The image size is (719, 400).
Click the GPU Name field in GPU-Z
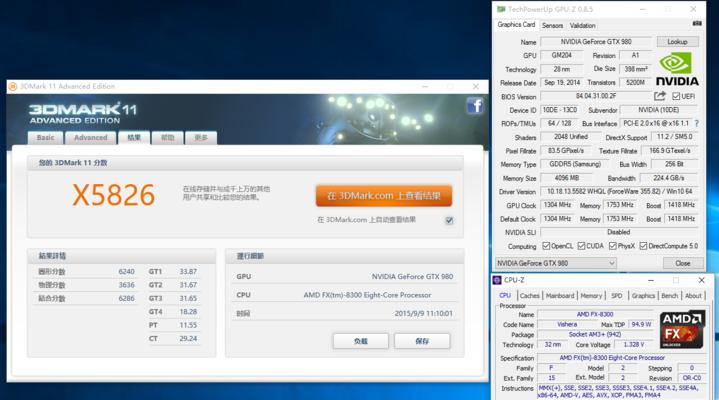pos(596,42)
